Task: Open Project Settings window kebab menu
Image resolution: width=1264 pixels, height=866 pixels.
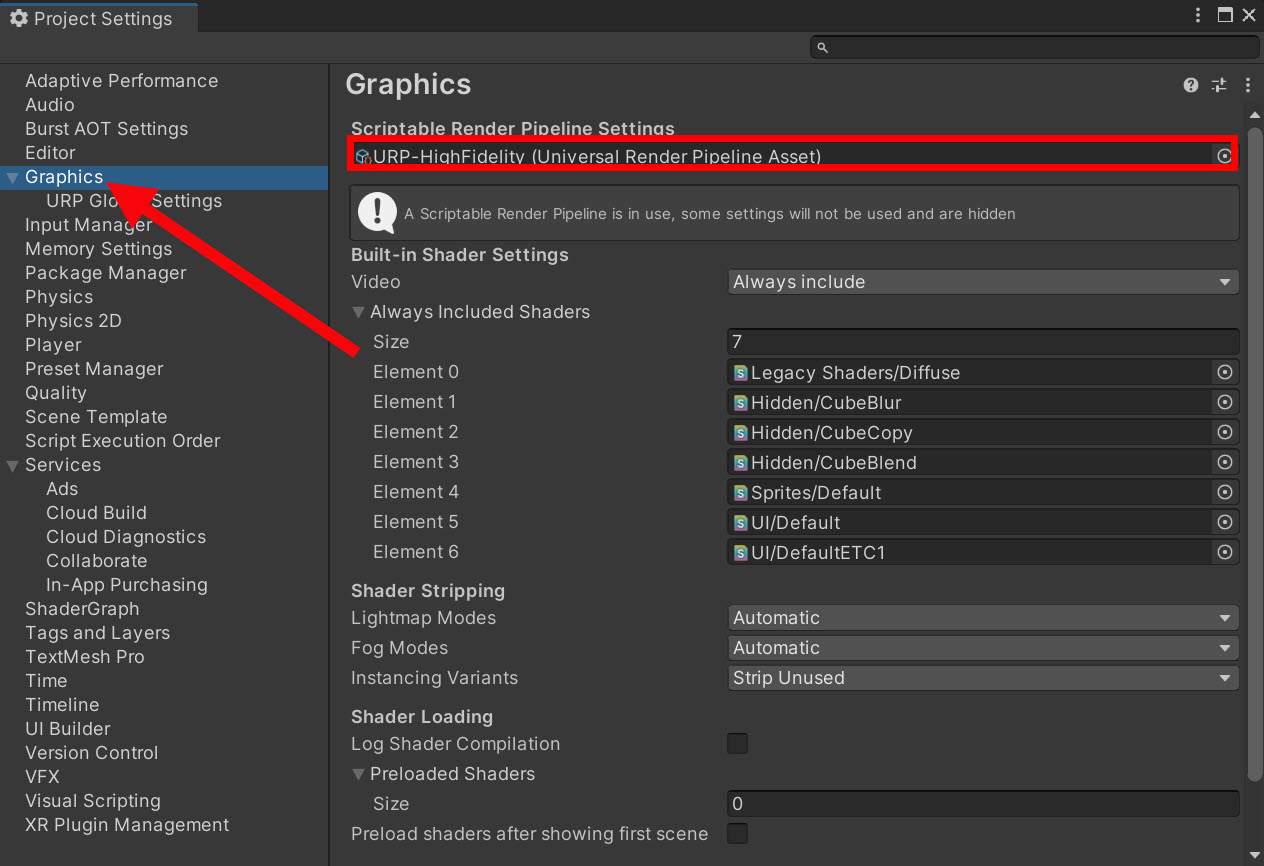Action: coord(1198,15)
